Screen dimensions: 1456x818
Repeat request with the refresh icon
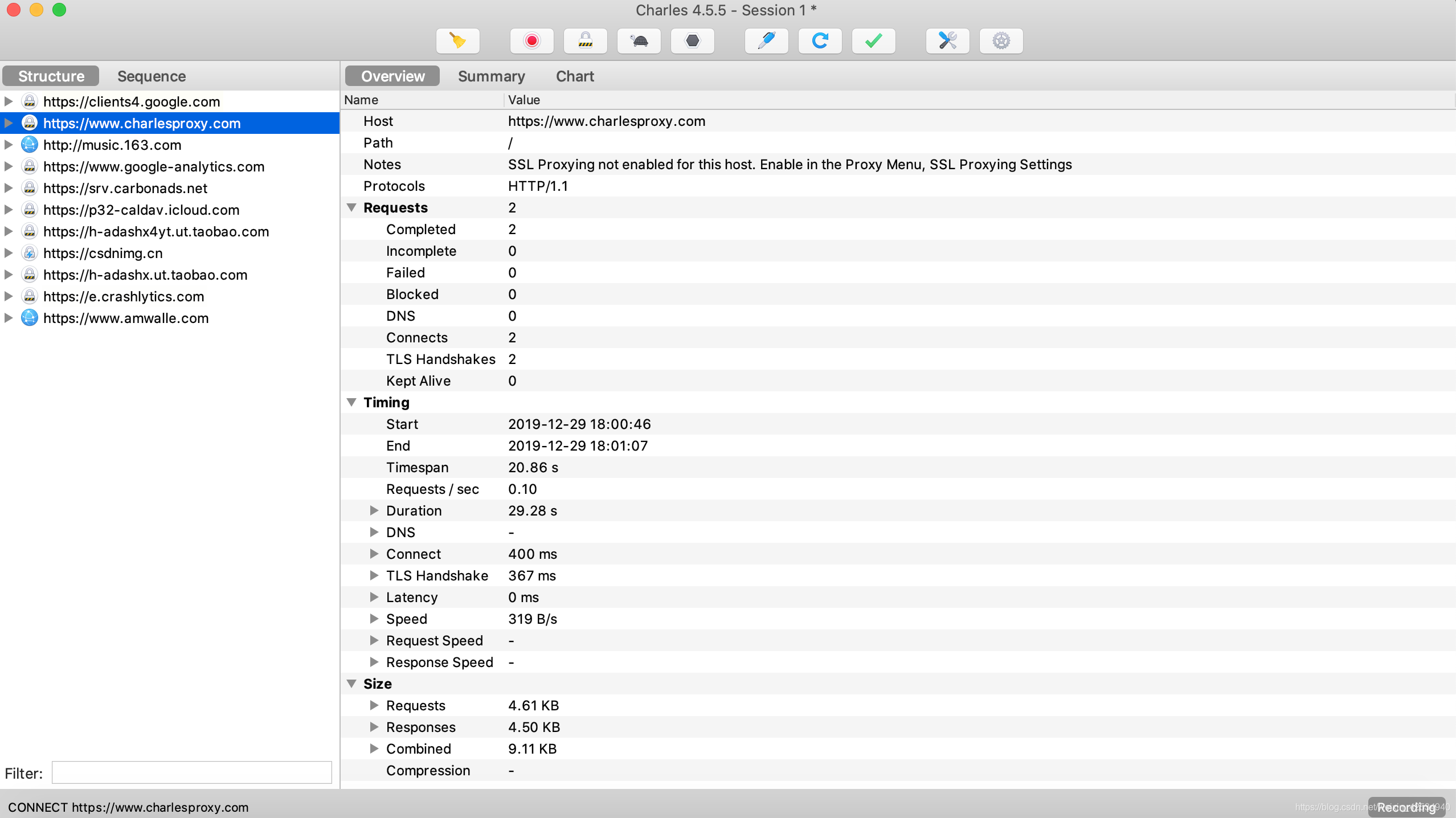[x=820, y=41]
